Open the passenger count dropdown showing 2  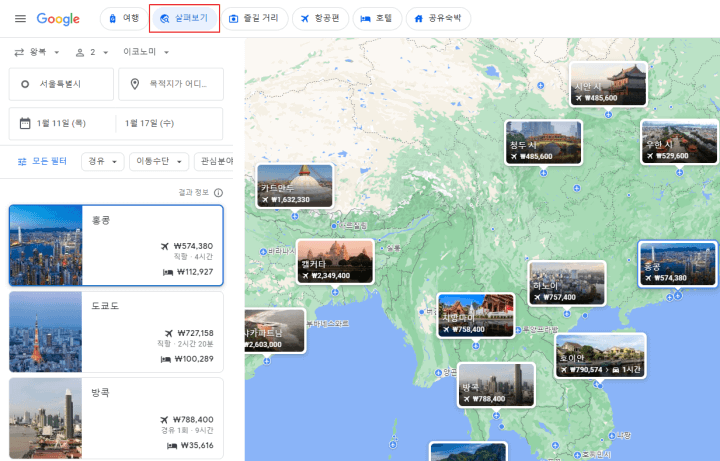coord(92,52)
